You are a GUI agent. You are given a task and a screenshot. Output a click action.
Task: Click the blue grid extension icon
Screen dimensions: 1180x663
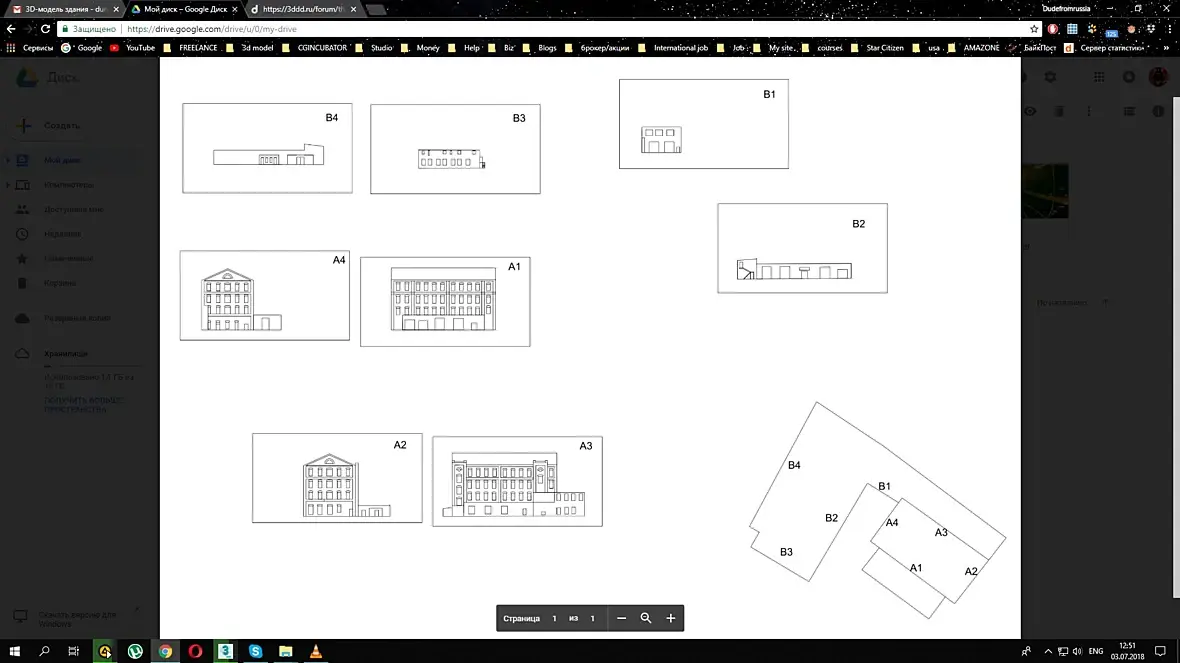click(x=1072, y=29)
